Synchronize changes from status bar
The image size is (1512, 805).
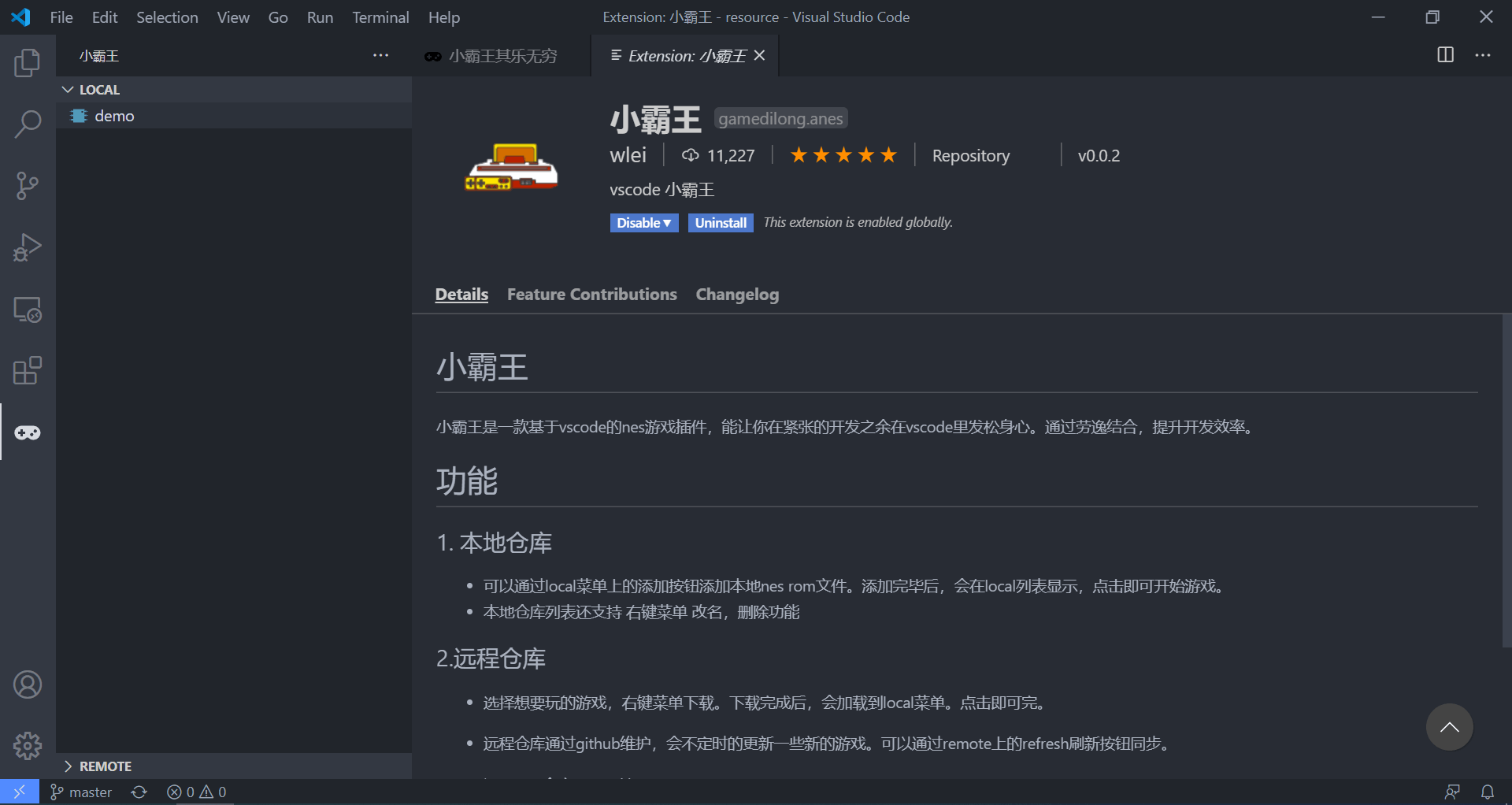139,792
